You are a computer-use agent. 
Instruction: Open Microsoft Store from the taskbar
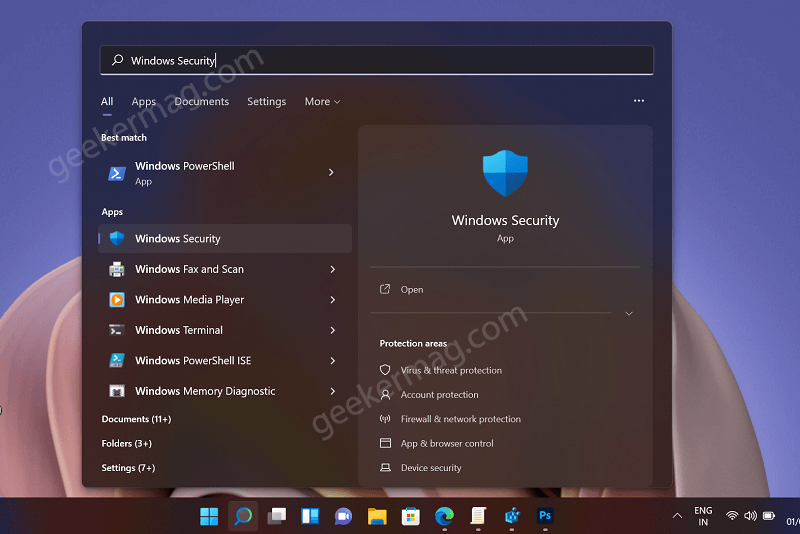(411, 516)
